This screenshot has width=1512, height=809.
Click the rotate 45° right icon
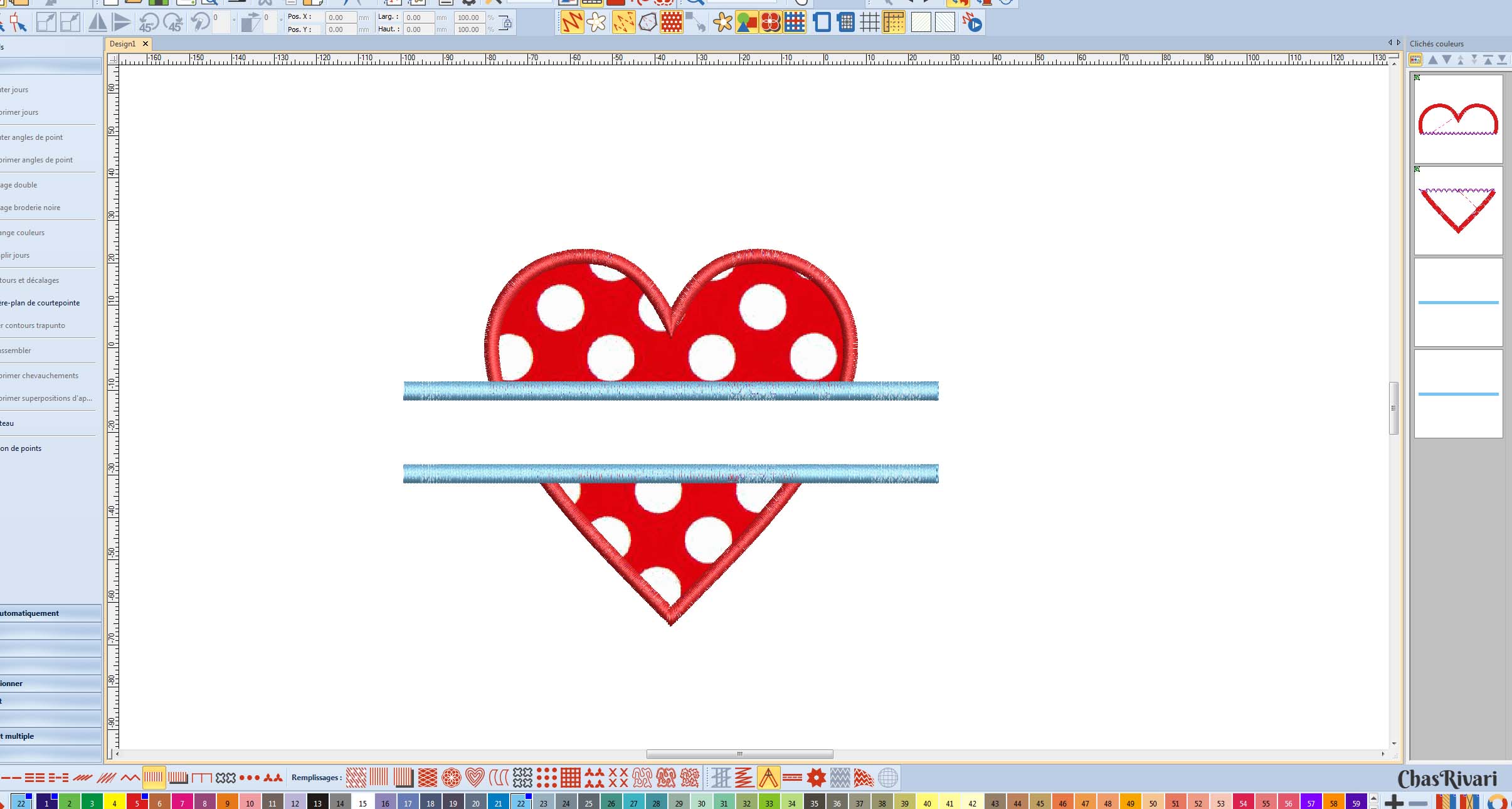(x=173, y=23)
